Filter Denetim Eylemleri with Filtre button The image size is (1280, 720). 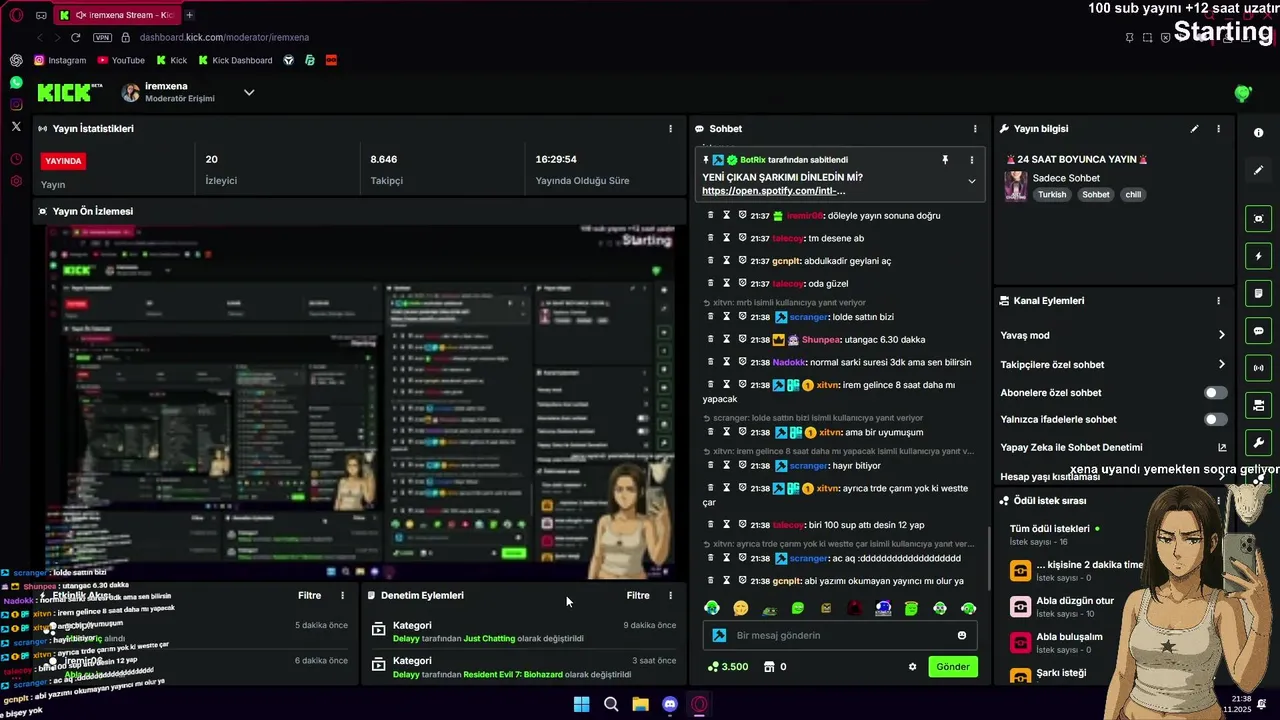coord(638,596)
